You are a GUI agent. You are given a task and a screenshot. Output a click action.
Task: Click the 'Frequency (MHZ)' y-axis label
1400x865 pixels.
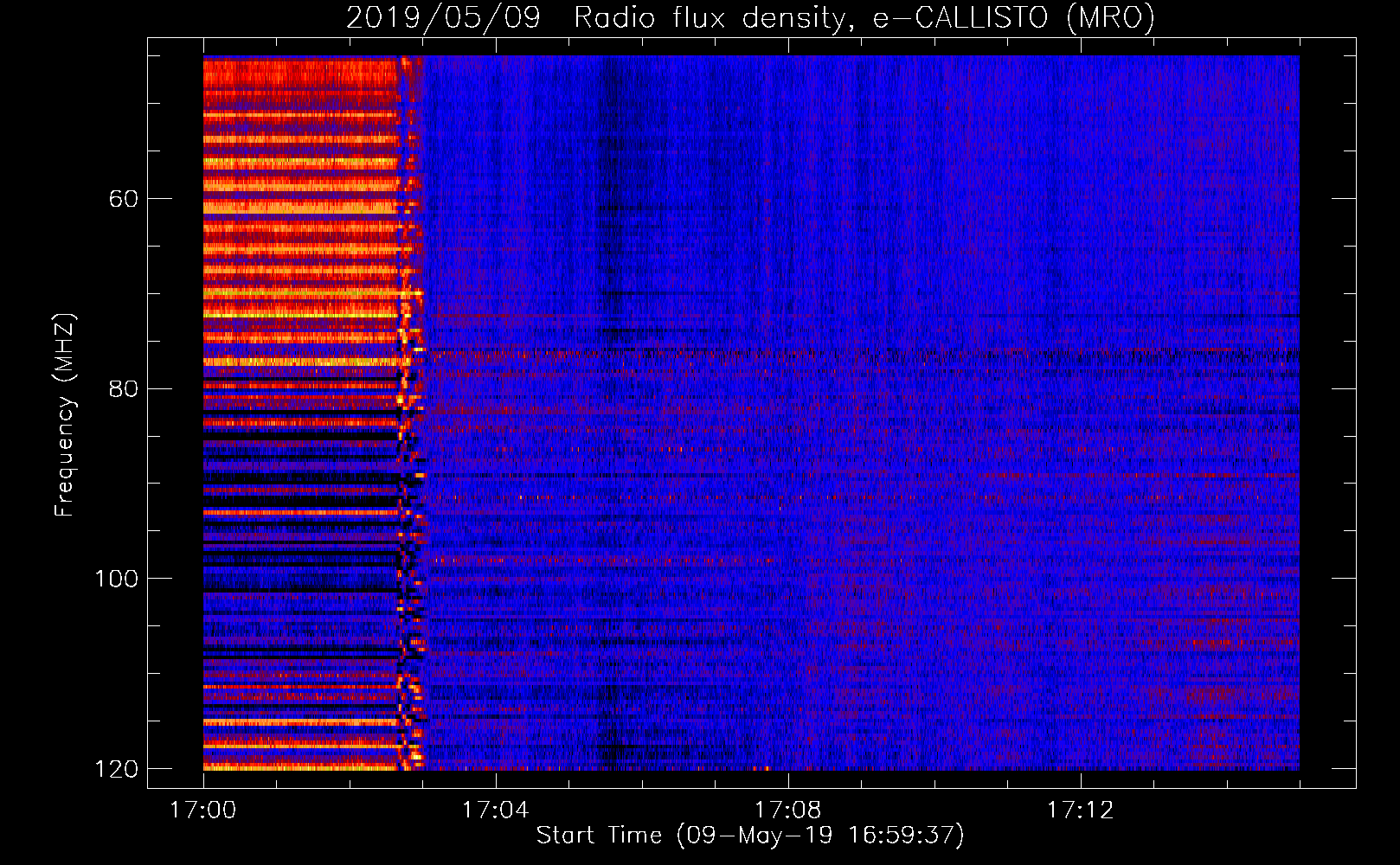65,414
